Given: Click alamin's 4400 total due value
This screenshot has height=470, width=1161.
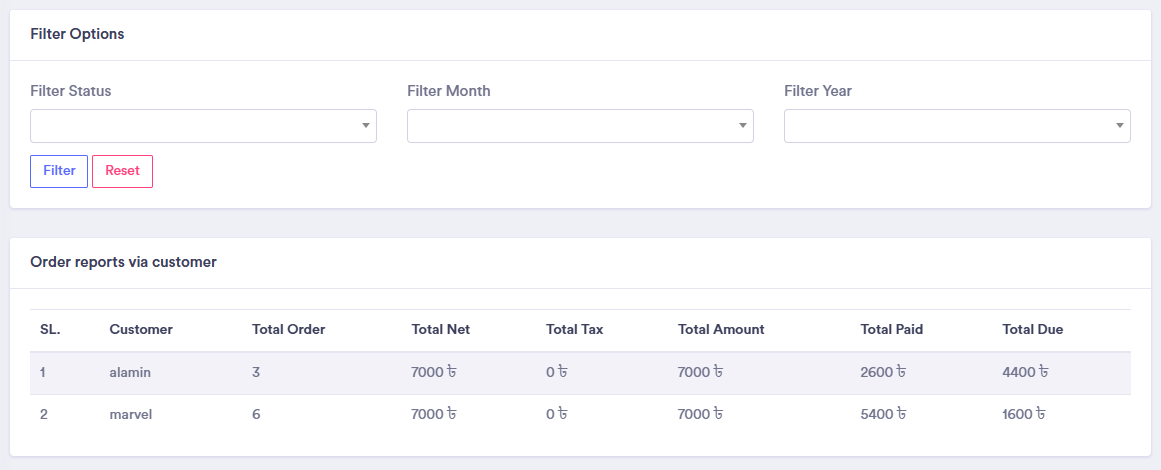Looking at the screenshot, I should [1025, 373].
